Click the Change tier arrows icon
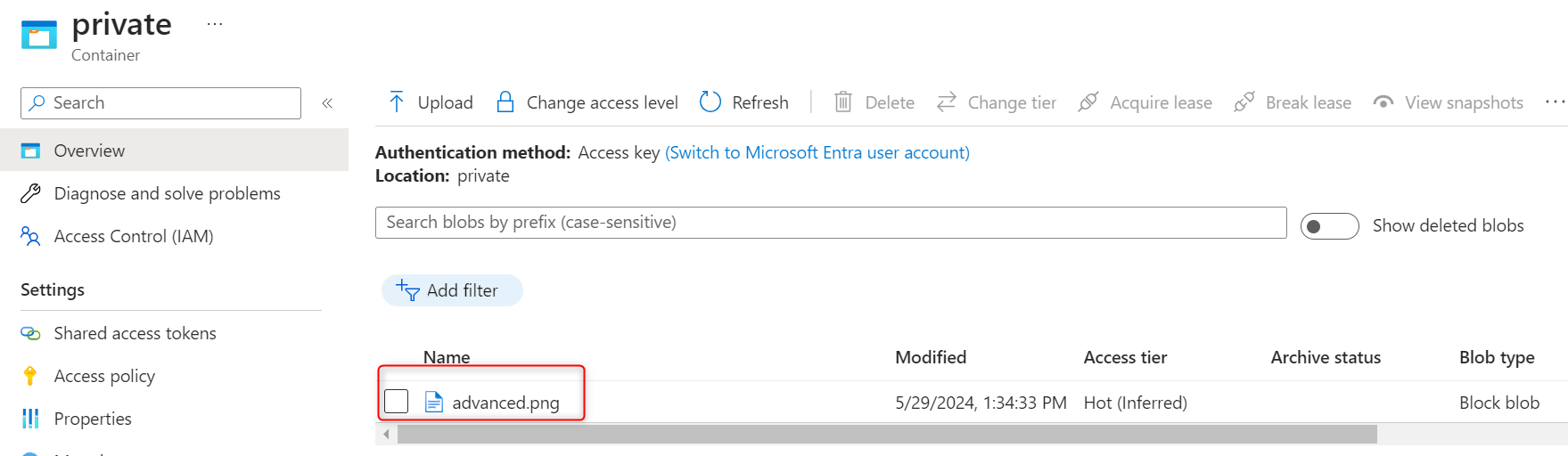This screenshot has height=456, width=1568. click(x=947, y=102)
